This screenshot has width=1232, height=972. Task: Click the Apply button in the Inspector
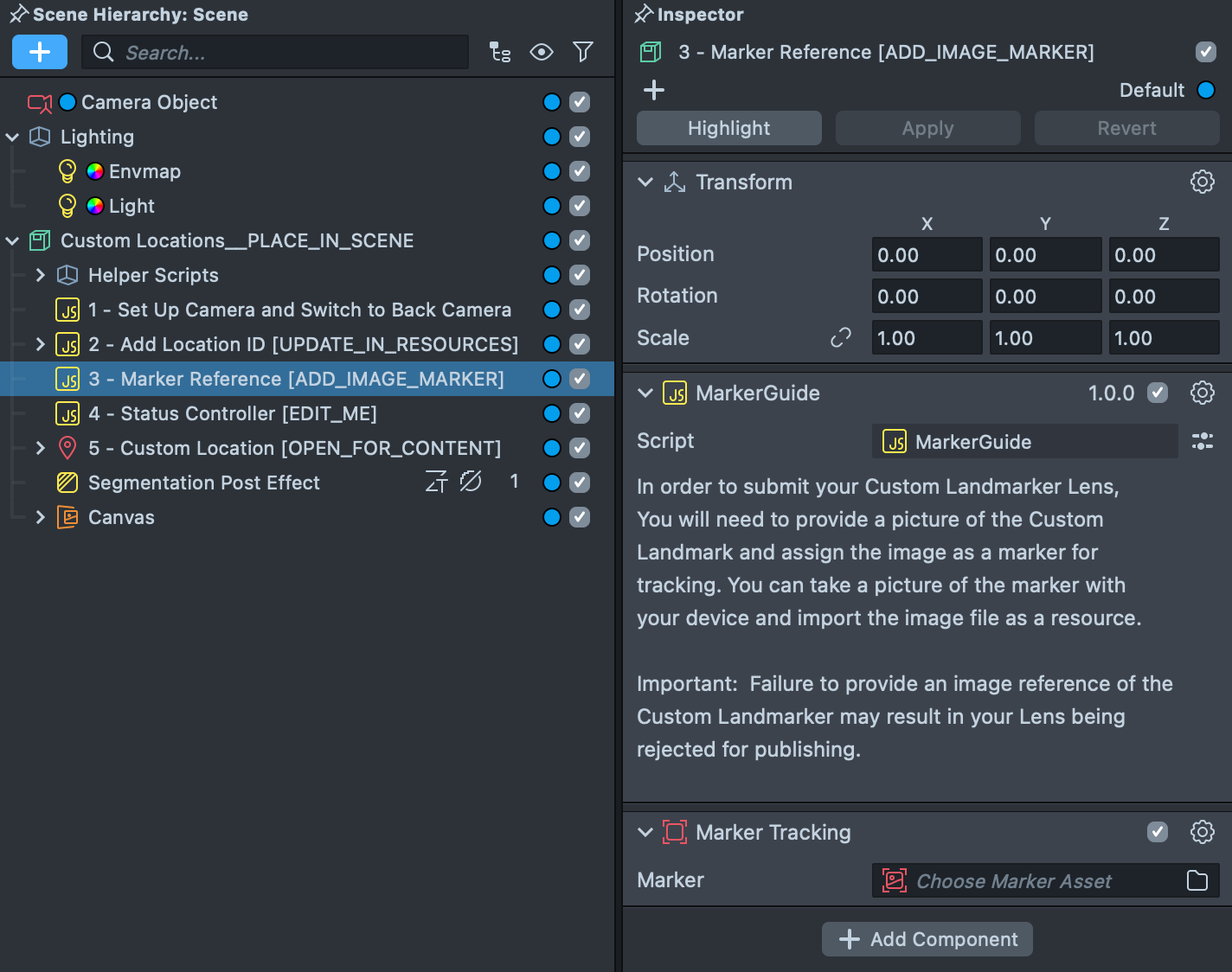[927, 128]
